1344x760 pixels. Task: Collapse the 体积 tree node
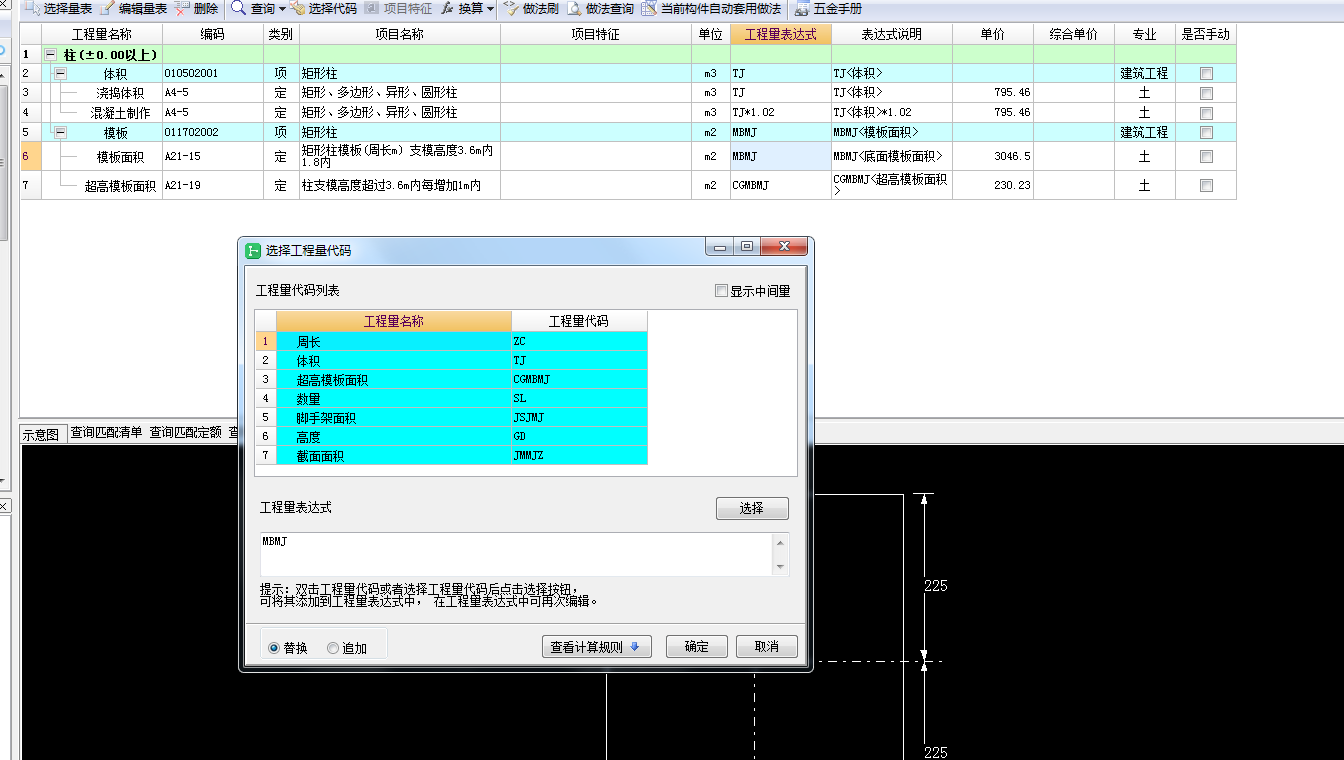coord(60,73)
